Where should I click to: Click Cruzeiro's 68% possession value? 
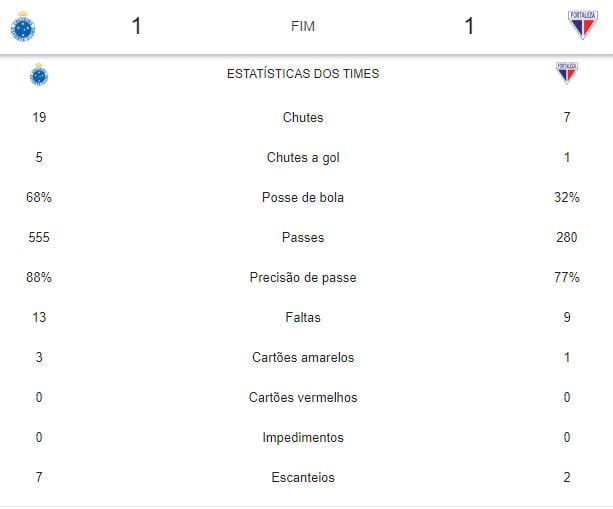[x=39, y=197]
